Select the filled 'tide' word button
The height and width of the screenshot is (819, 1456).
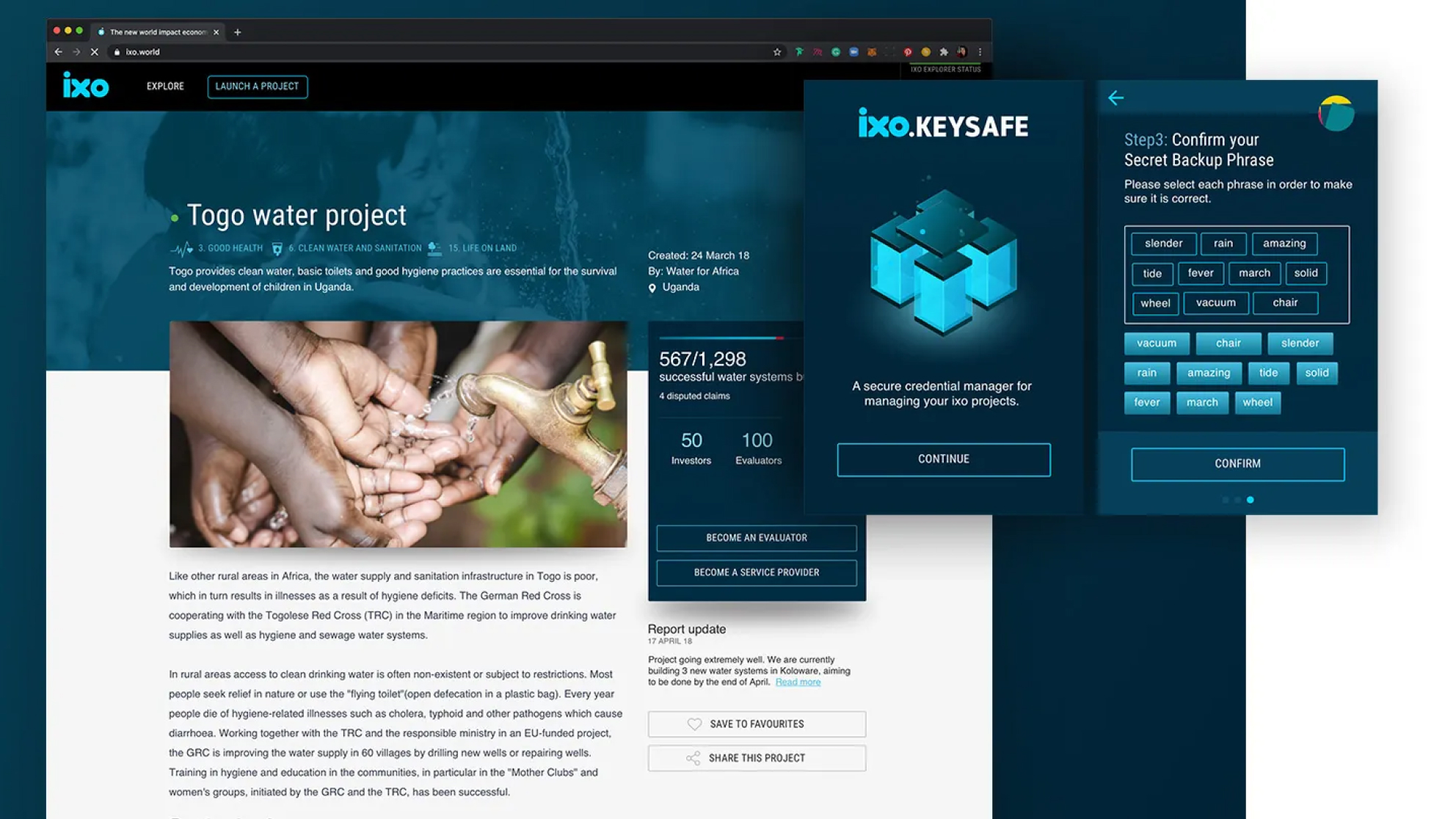[1268, 373]
